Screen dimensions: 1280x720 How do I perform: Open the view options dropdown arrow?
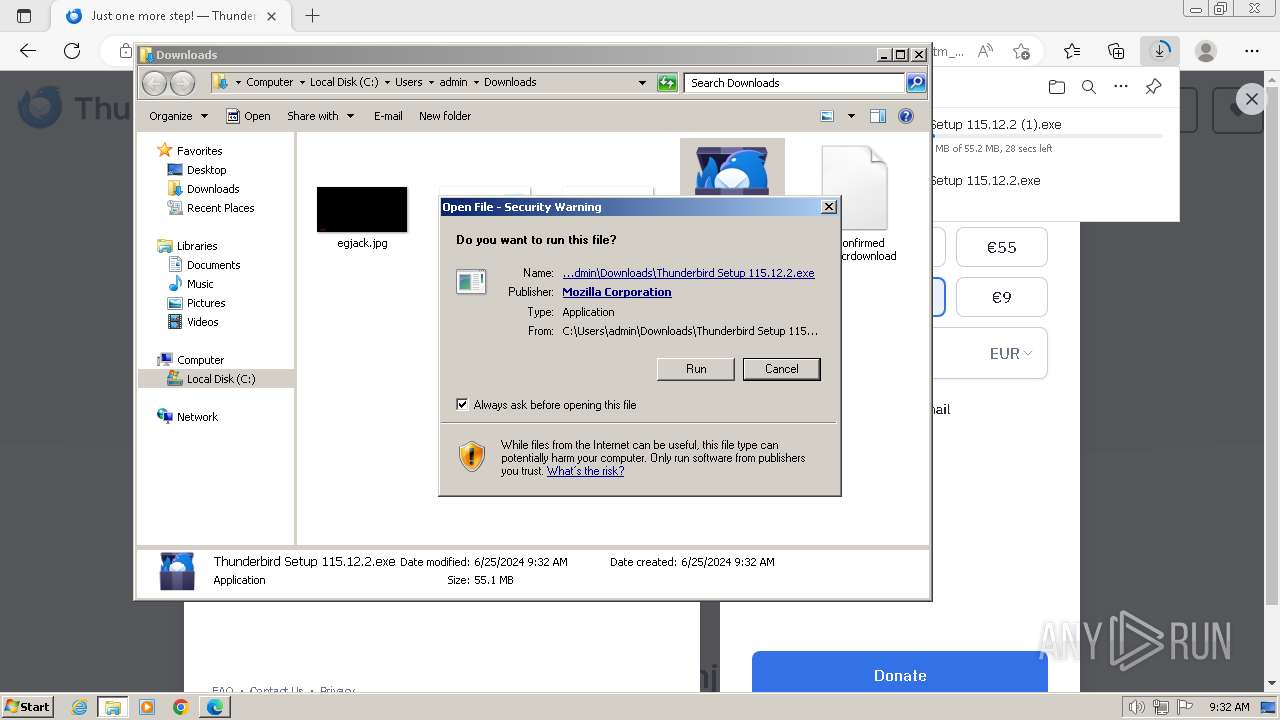point(851,116)
